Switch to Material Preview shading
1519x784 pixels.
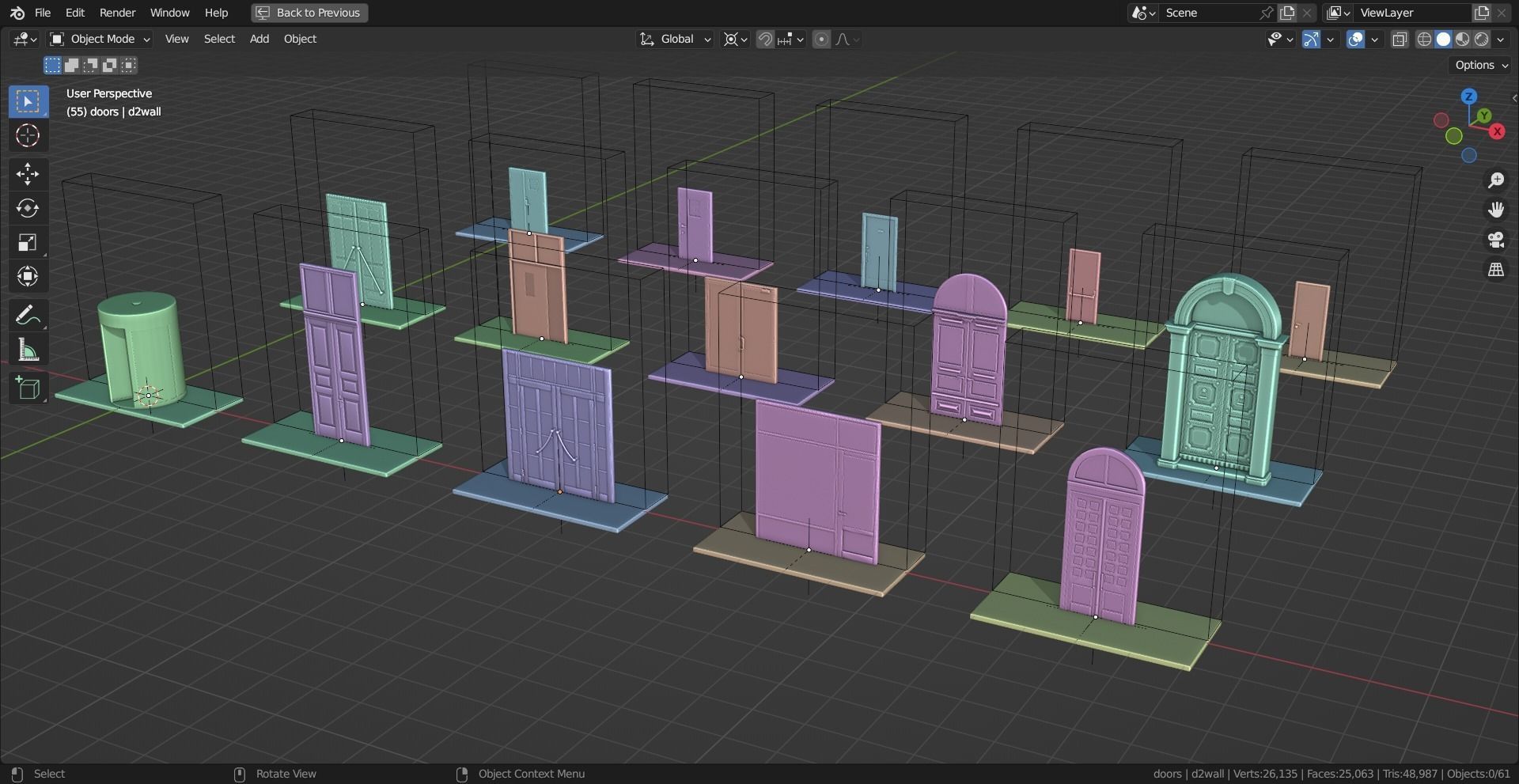1463,39
